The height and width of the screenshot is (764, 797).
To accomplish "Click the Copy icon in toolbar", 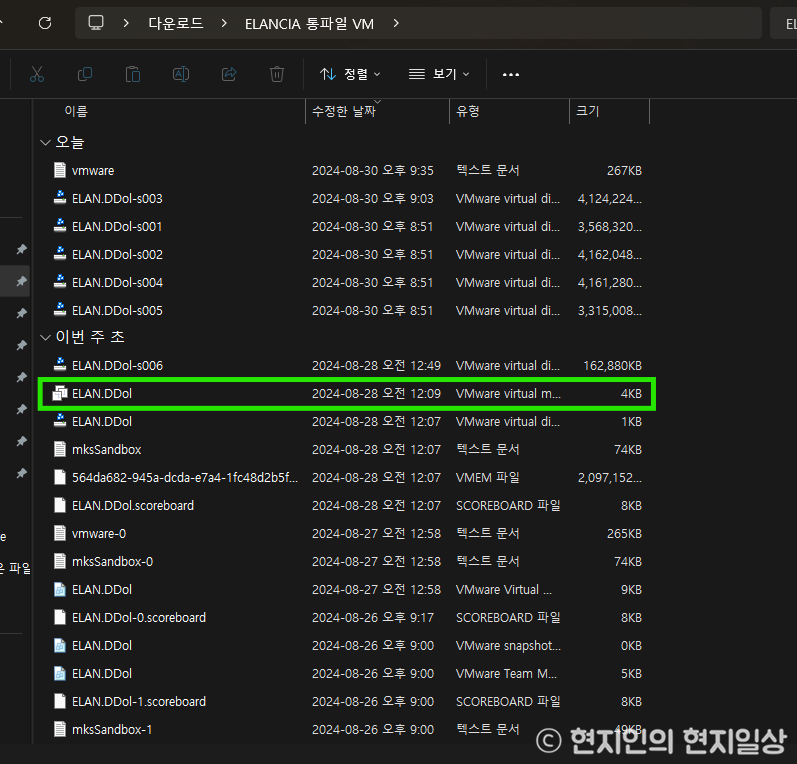I will [x=85, y=74].
